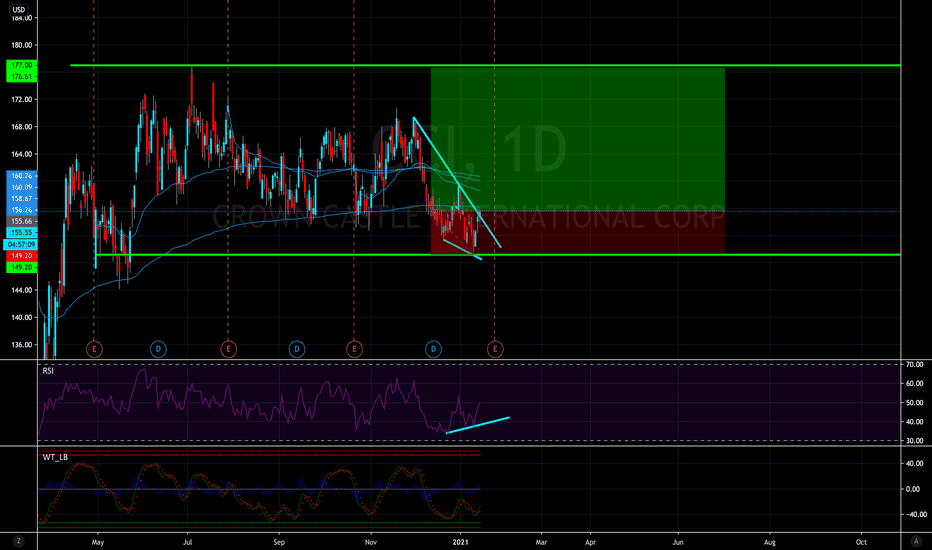Open the dividend marker before 2021
The width and height of the screenshot is (932, 550).
pyautogui.click(x=433, y=349)
